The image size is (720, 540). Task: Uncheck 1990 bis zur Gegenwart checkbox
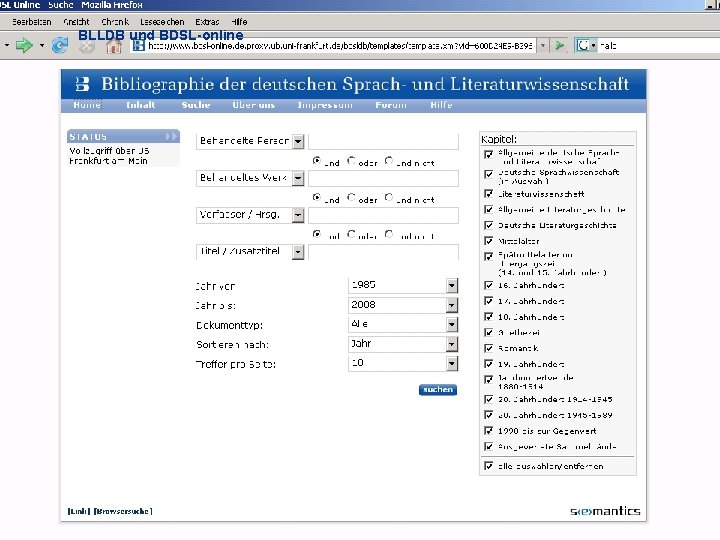pos(489,431)
